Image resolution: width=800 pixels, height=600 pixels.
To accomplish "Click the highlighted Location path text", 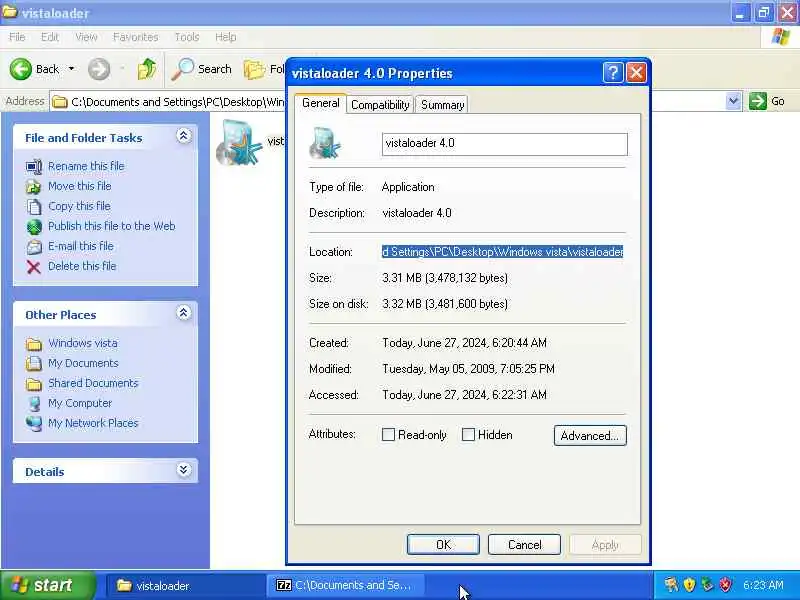I will 503,252.
